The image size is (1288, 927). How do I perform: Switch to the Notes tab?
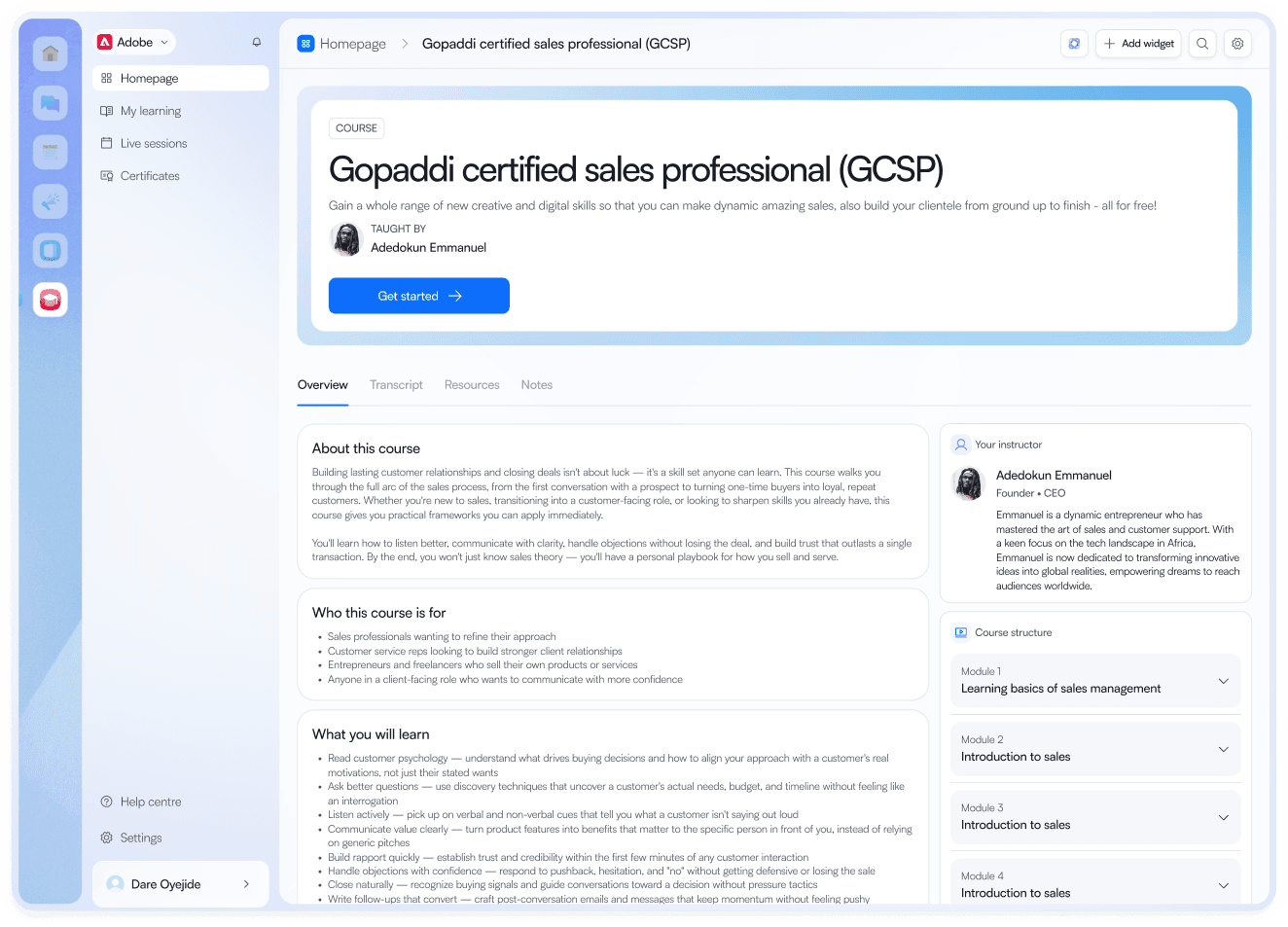click(x=537, y=385)
